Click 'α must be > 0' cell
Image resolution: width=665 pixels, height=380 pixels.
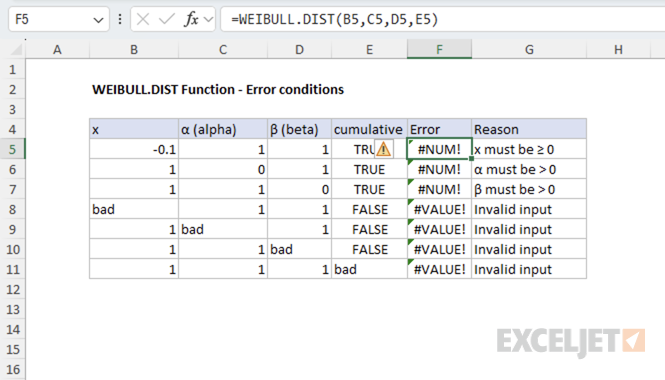coord(529,170)
